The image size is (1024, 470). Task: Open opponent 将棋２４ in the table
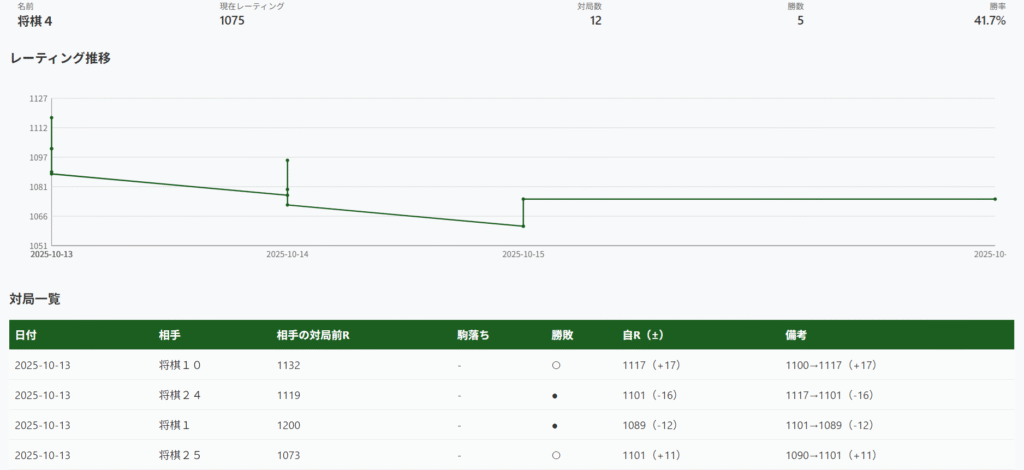click(x=180, y=395)
